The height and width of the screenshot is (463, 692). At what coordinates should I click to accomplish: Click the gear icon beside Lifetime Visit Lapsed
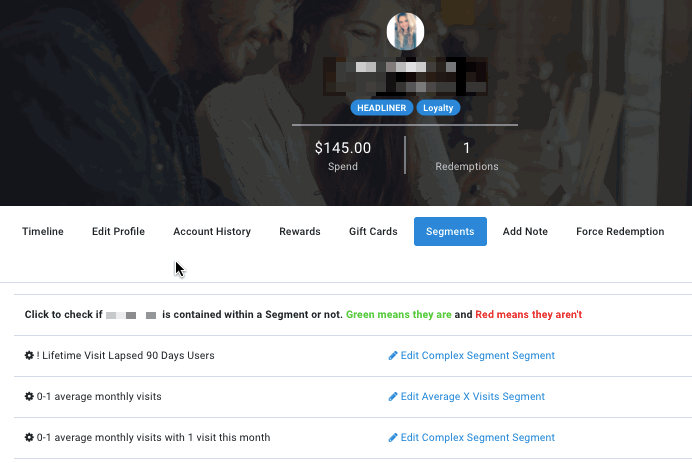pos(29,355)
